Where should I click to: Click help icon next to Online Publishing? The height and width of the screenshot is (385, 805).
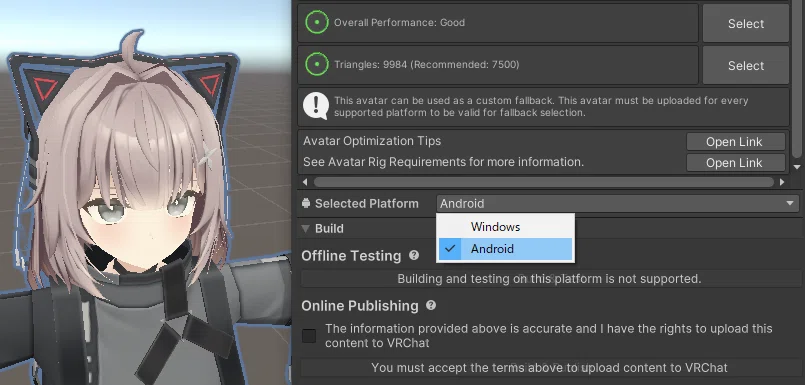431,305
